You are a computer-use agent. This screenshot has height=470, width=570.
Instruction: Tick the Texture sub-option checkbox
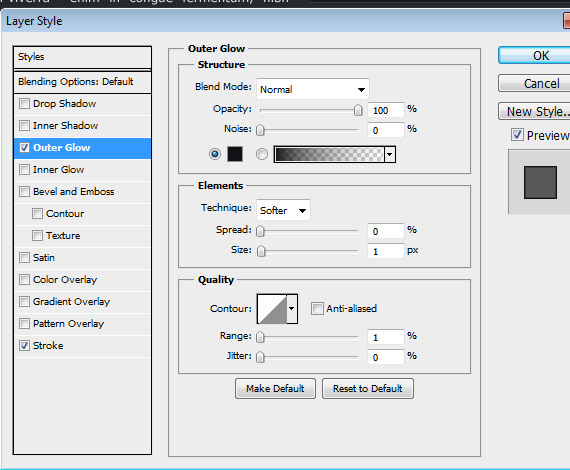tap(37, 236)
